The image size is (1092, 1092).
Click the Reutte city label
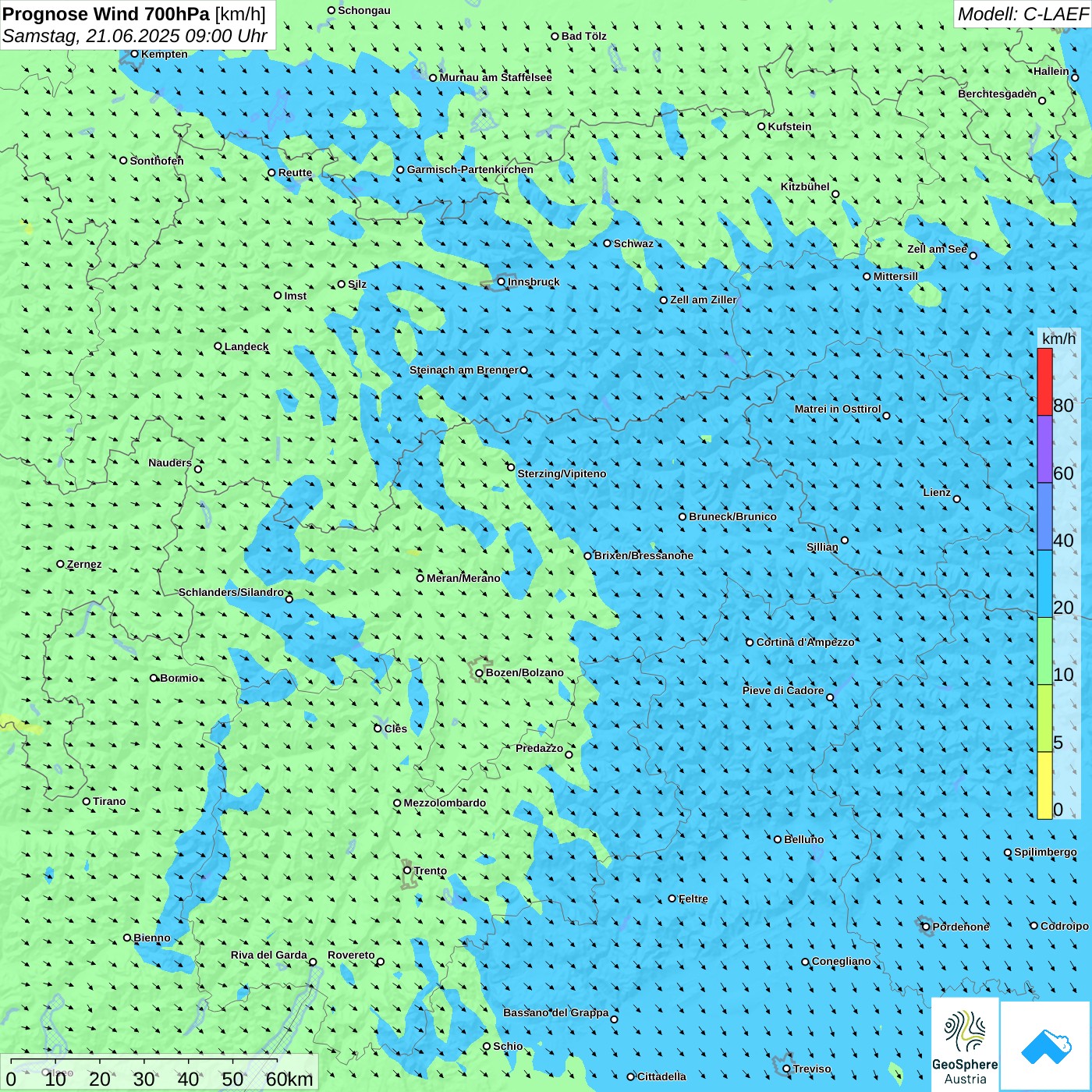point(295,172)
